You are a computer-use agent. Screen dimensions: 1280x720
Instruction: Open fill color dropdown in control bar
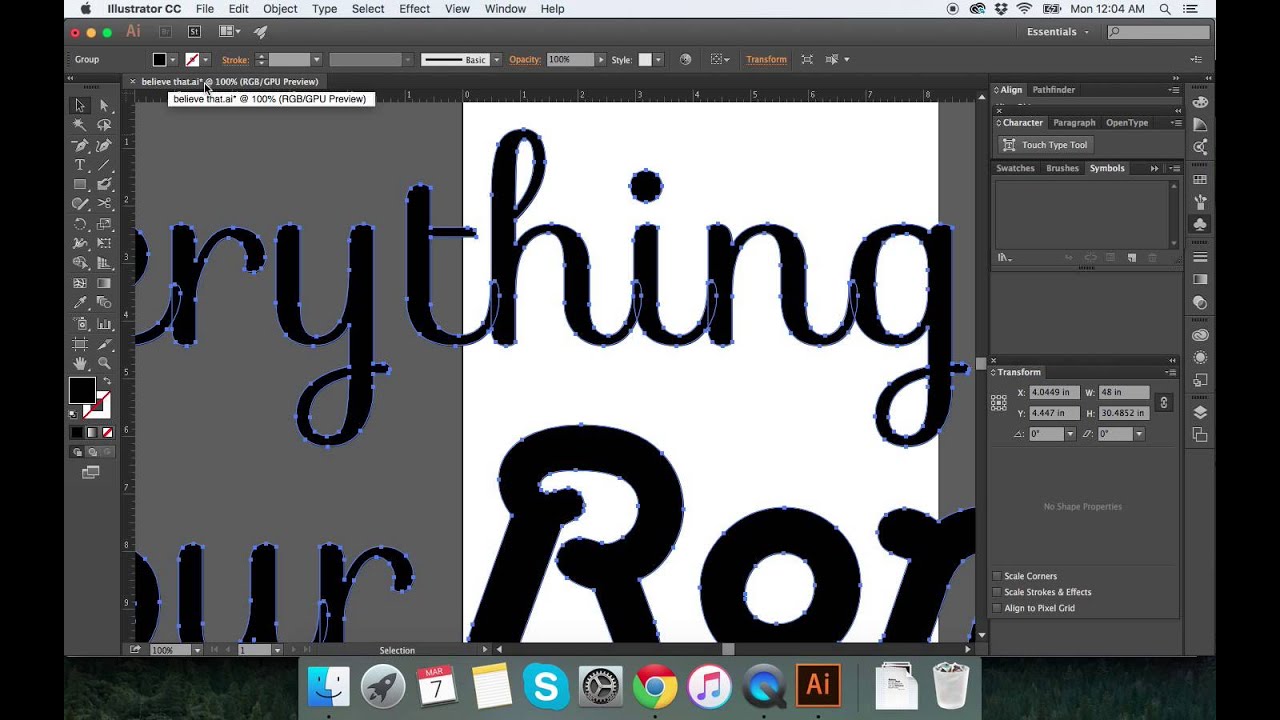coord(173,60)
